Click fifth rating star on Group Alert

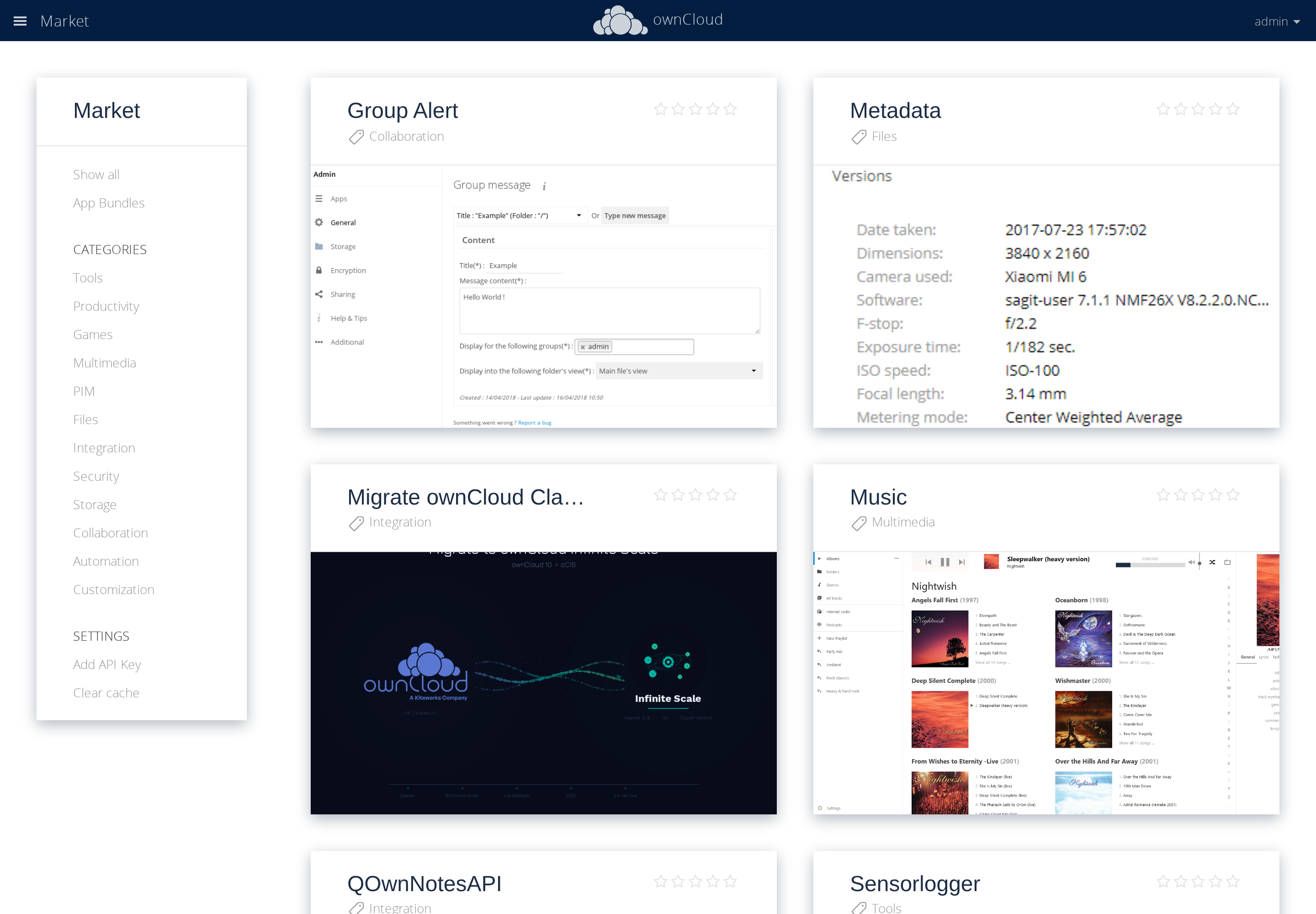730,109
